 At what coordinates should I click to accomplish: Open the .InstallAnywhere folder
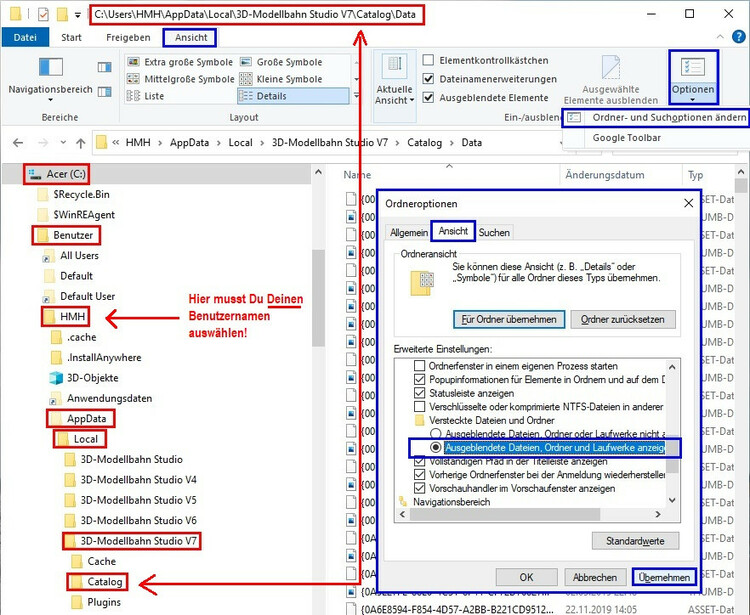(96, 357)
